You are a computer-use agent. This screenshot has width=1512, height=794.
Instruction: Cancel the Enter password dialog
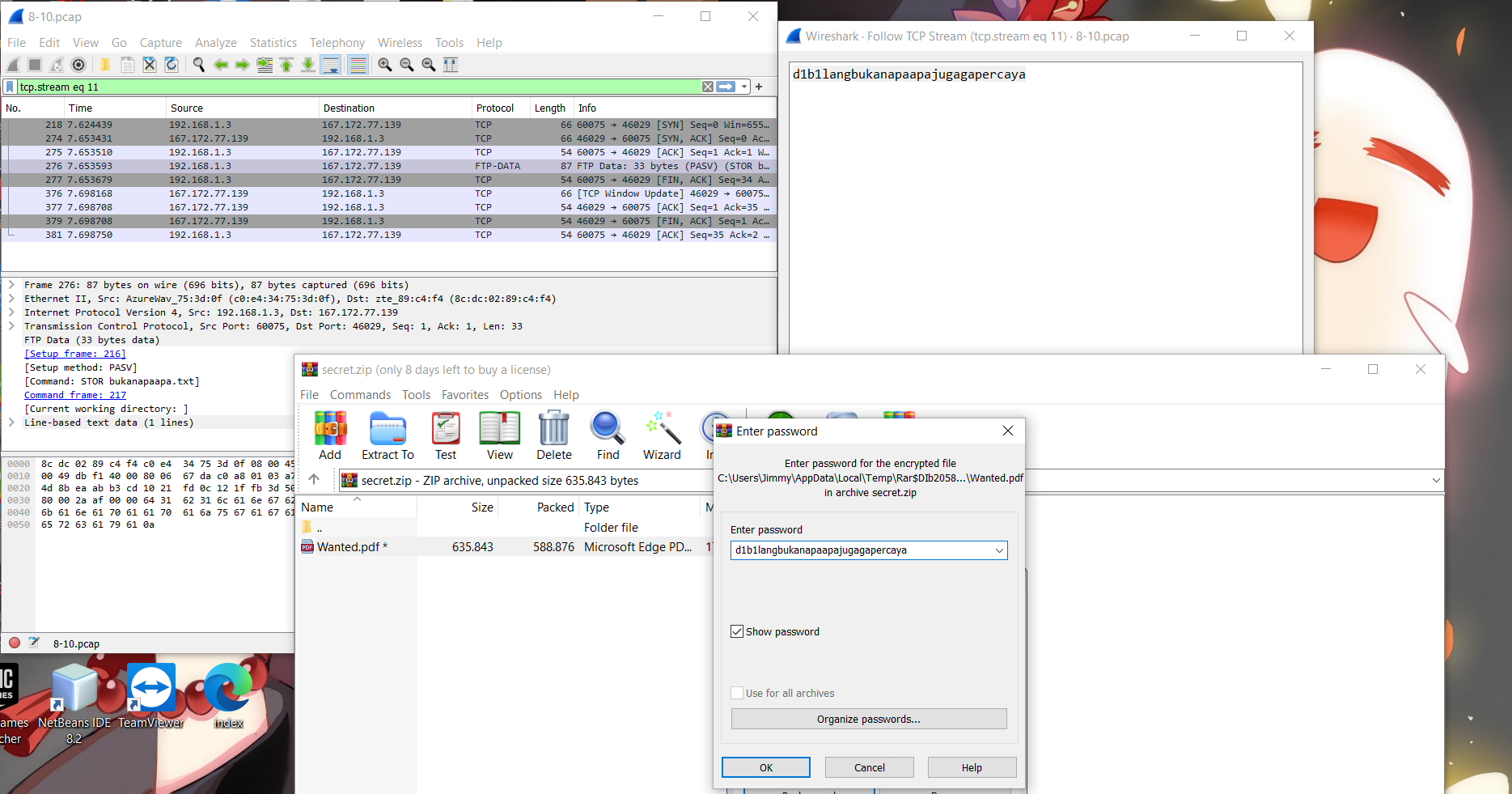coord(869,767)
